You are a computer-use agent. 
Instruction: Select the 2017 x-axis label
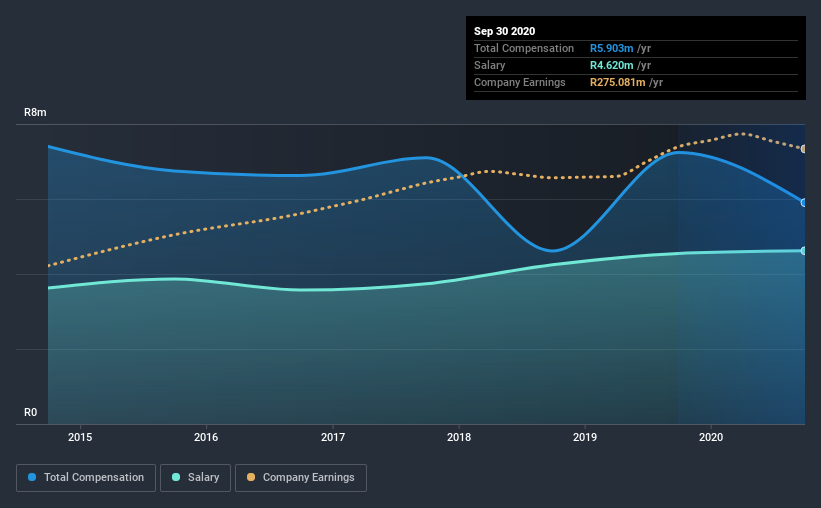coord(333,437)
